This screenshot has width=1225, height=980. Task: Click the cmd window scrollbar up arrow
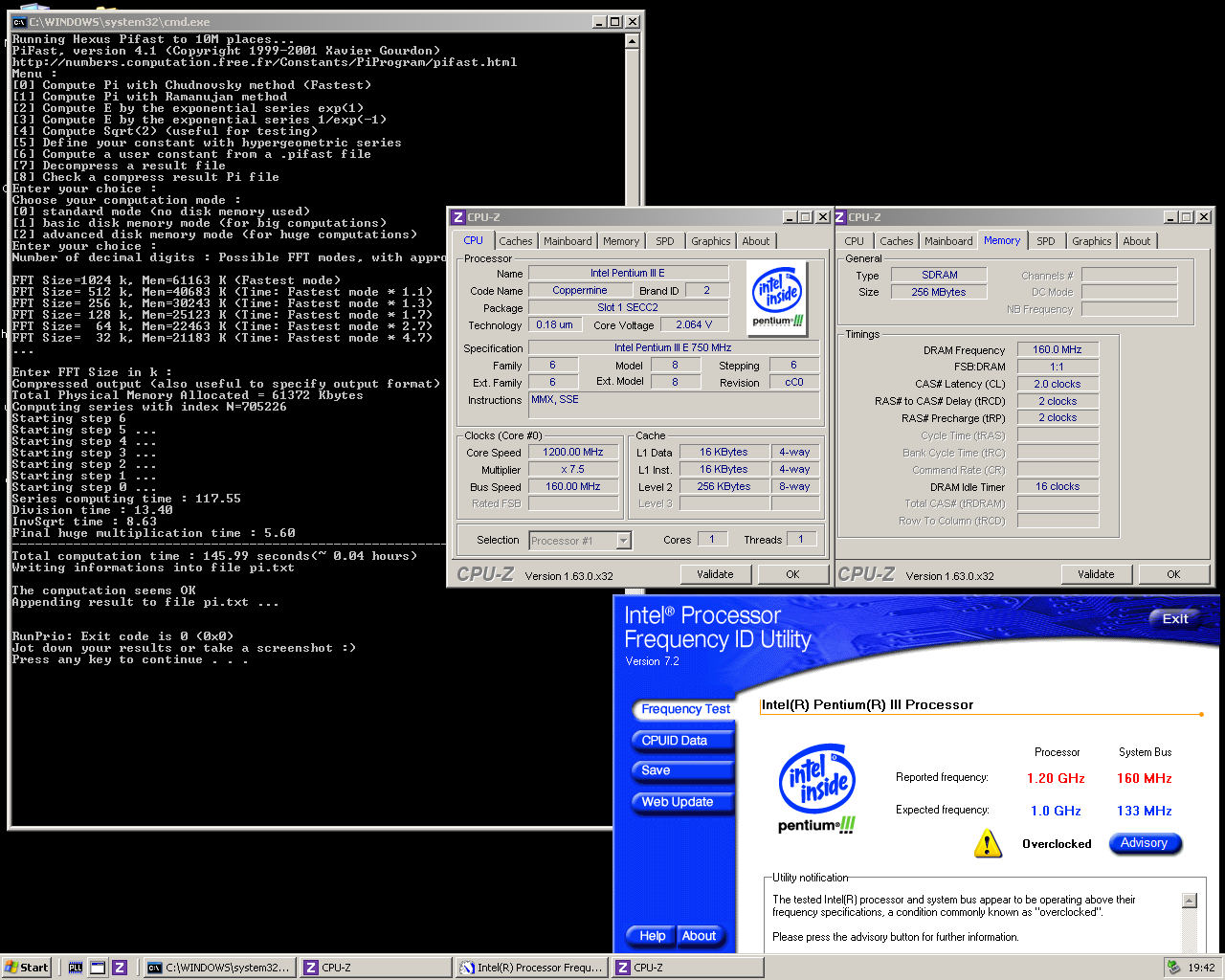pos(632,41)
